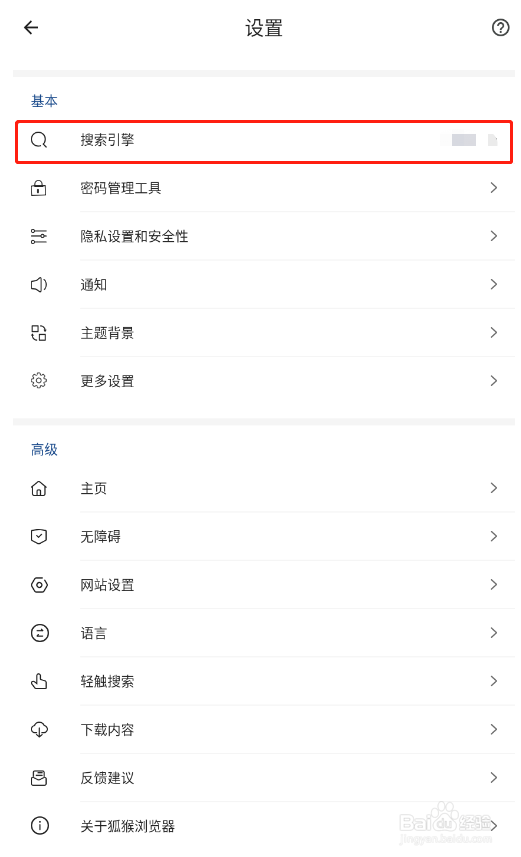Image resolution: width=521 pixels, height=857 pixels.
Task: Click the search engine magnifier icon
Action: point(39,140)
